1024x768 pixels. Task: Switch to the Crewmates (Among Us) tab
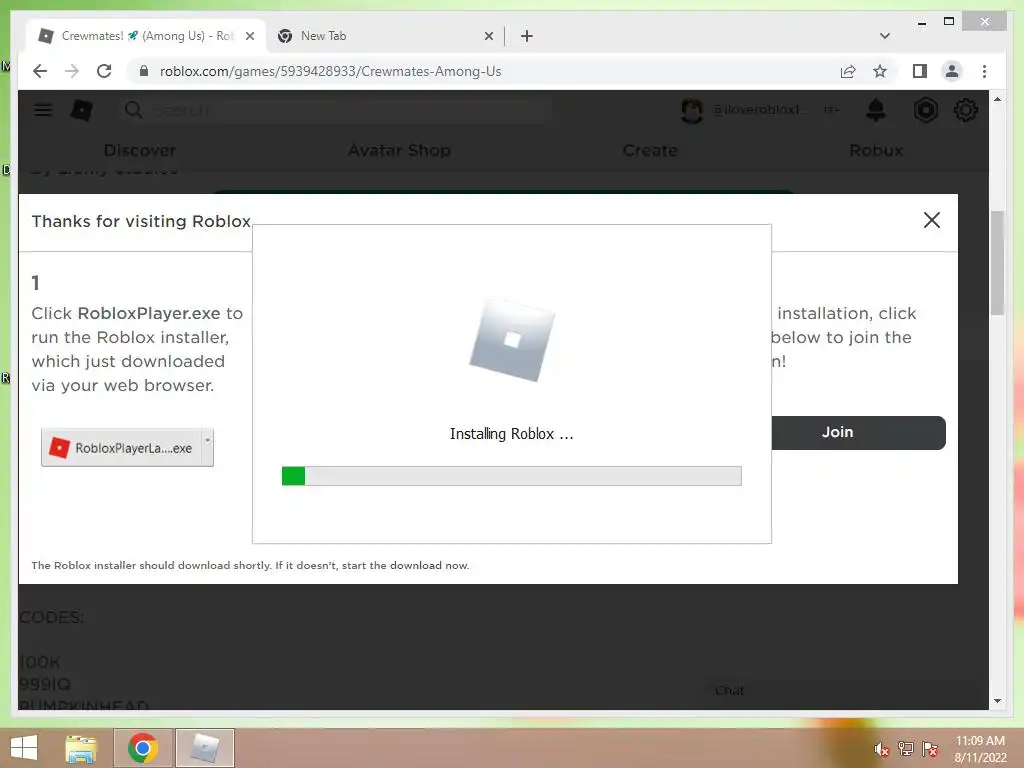(147, 36)
